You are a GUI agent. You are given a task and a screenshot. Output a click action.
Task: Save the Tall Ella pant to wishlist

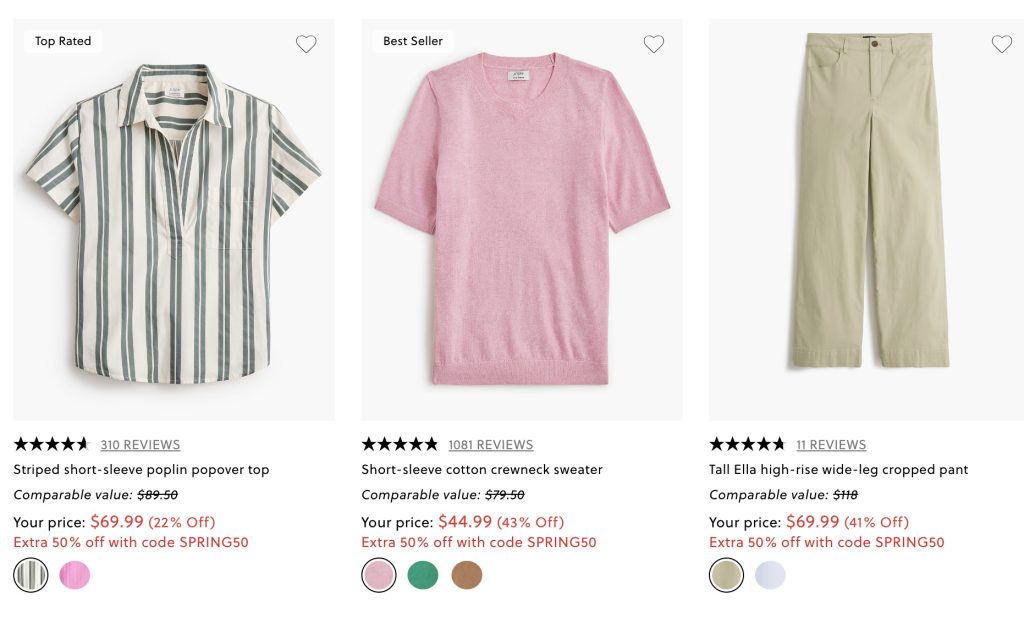(1001, 44)
